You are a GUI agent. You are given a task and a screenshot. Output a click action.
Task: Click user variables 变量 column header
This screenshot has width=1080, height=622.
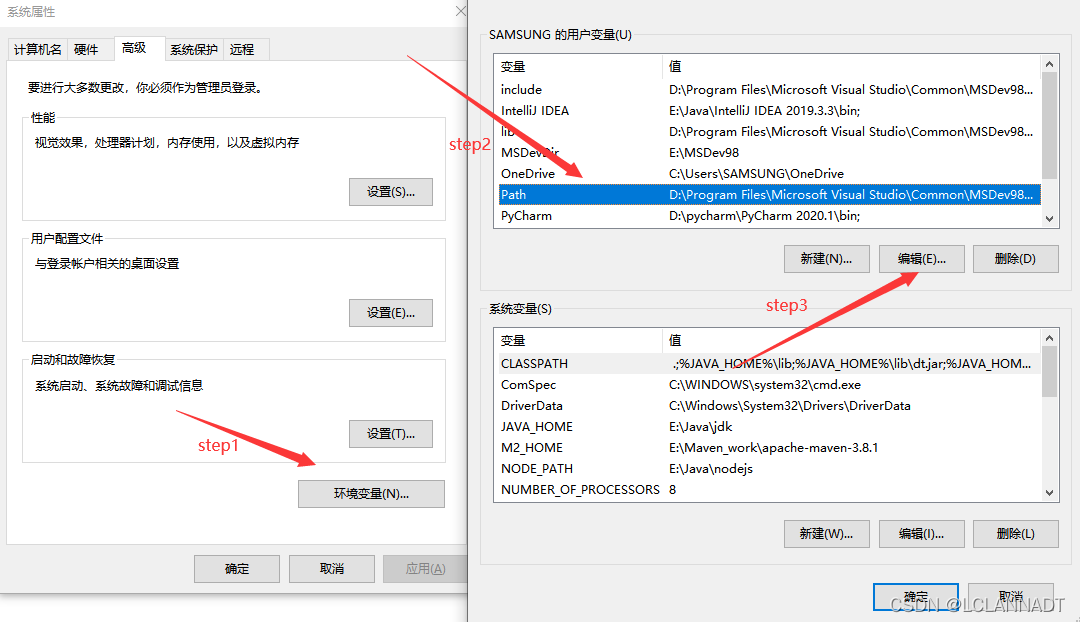pyautogui.click(x=579, y=67)
